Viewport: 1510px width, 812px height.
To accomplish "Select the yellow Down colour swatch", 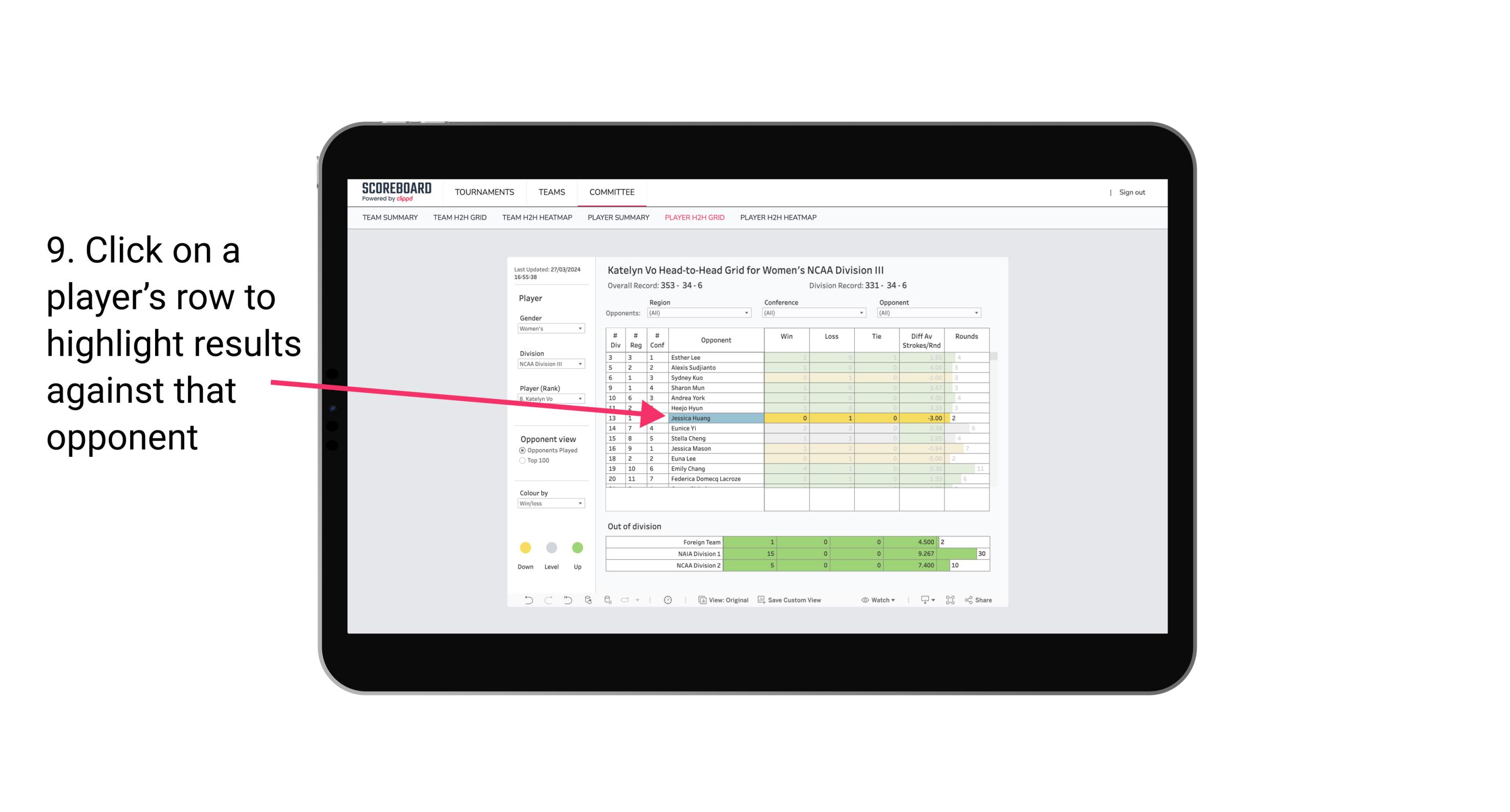I will pyautogui.click(x=525, y=547).
